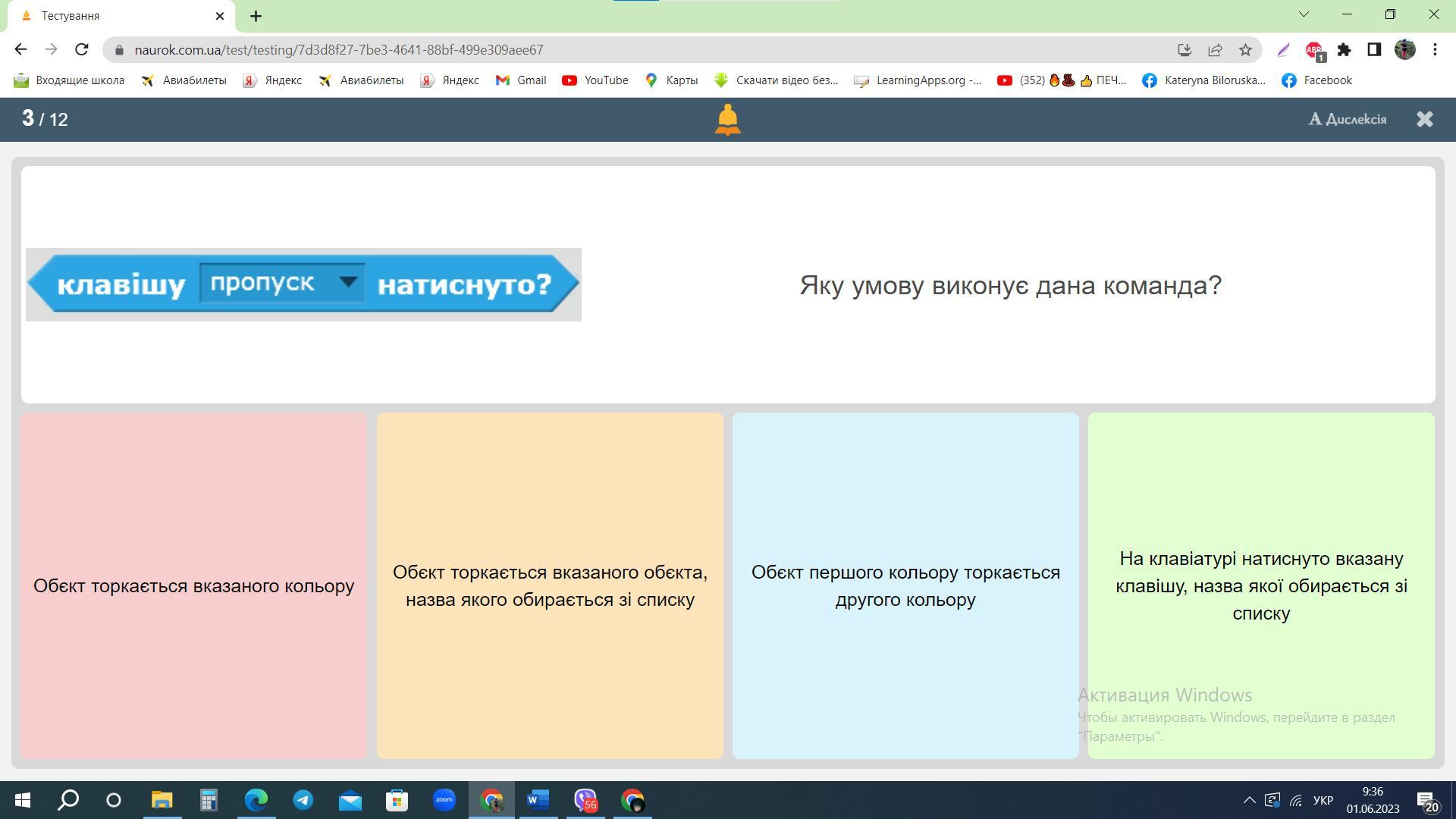Choose the green answer about keyboard key pressed

(x=1260, y=585)
